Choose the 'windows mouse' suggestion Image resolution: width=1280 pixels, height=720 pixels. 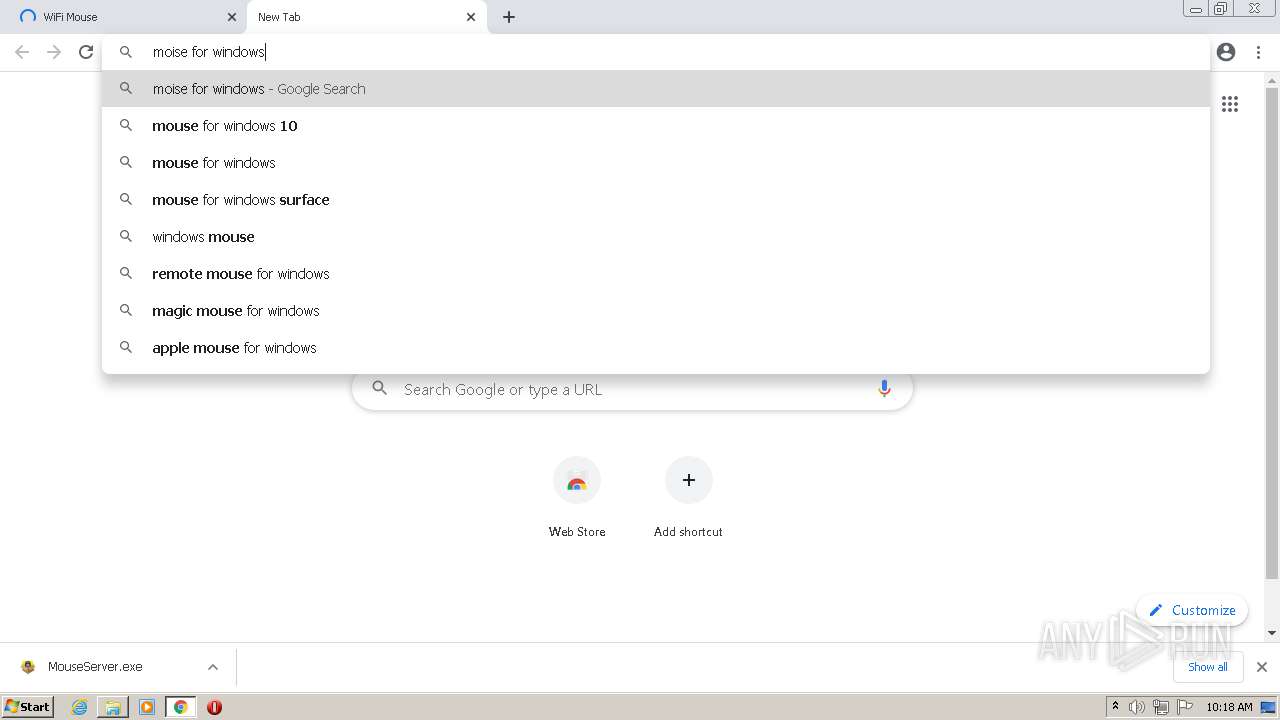coord(656,236)
